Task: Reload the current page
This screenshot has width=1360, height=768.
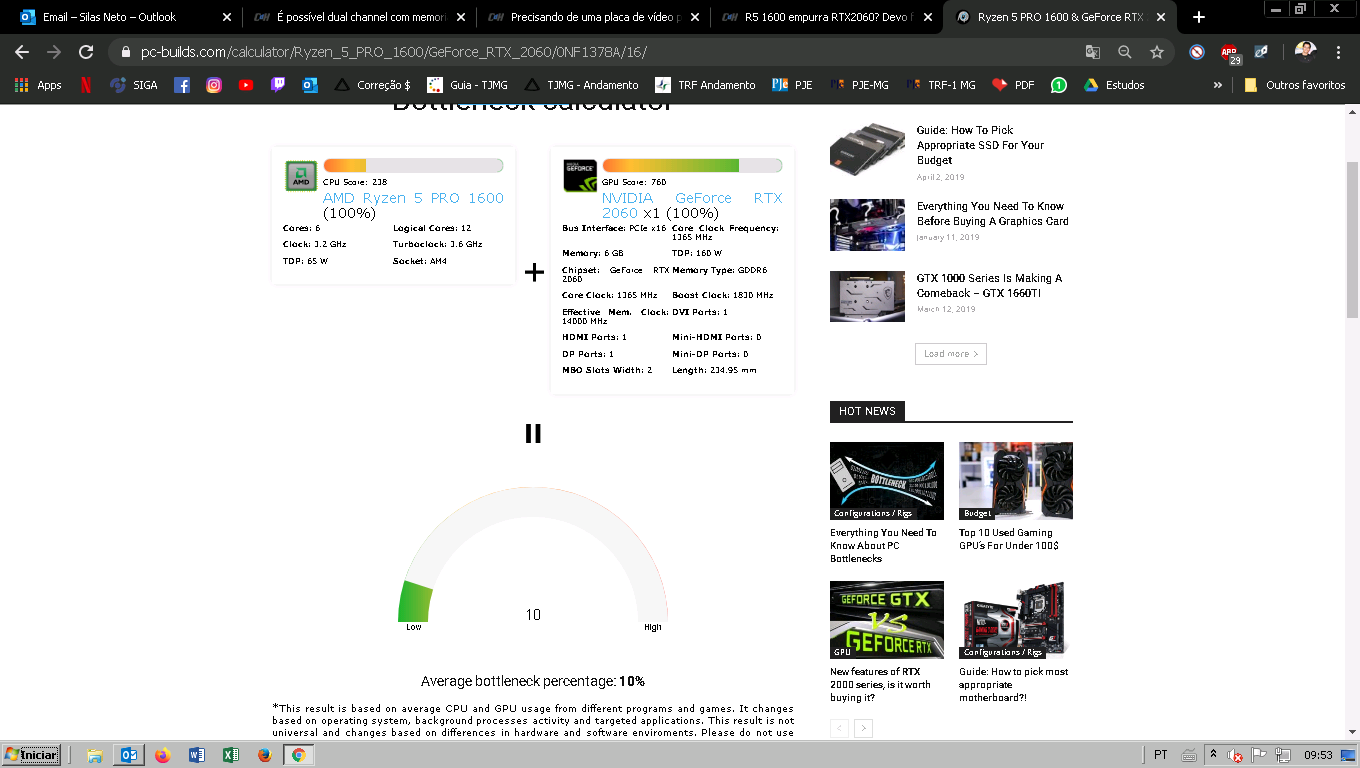Action: click(x=86, y=52)
